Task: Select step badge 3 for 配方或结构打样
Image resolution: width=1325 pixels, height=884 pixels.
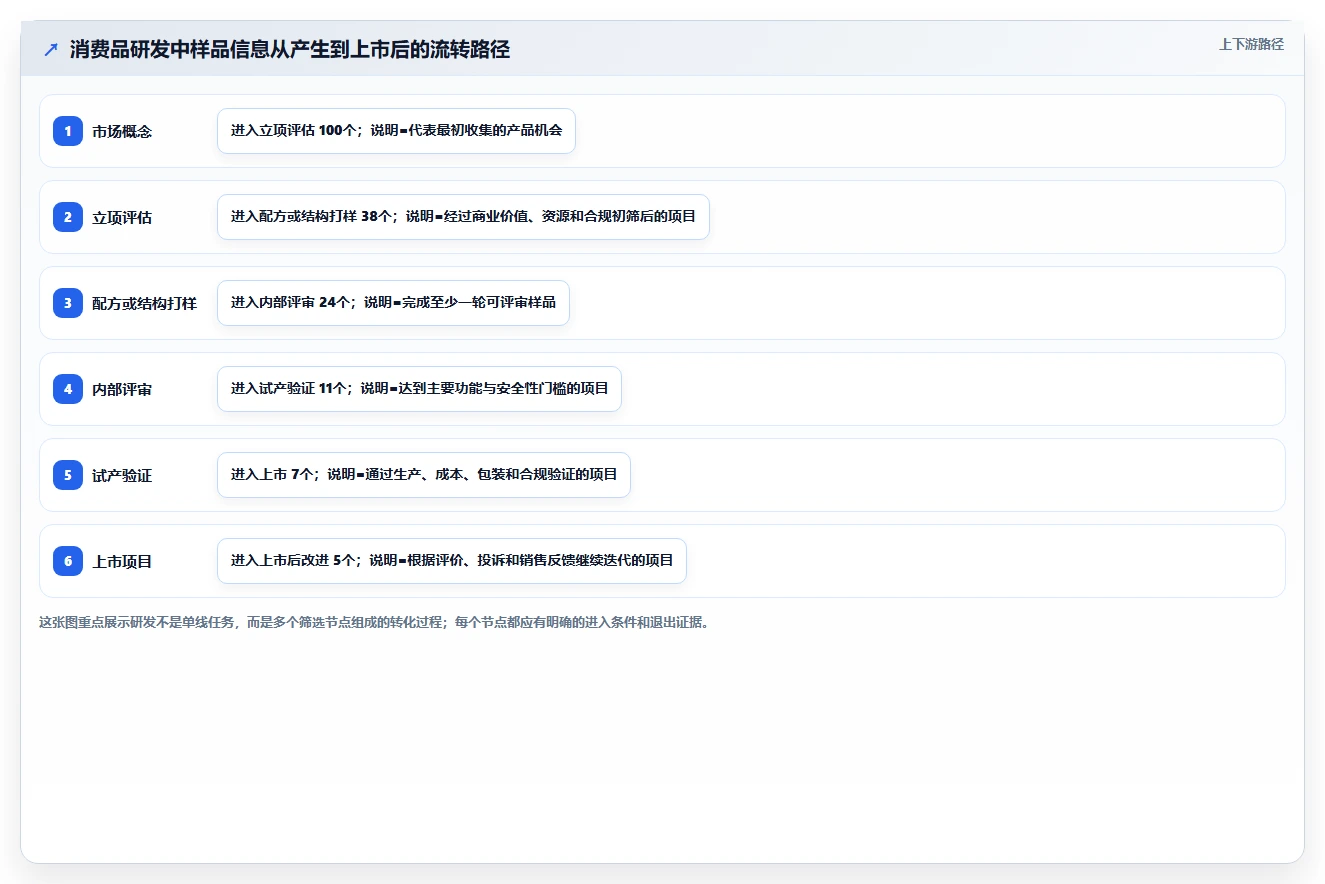Action: (68, 303)
